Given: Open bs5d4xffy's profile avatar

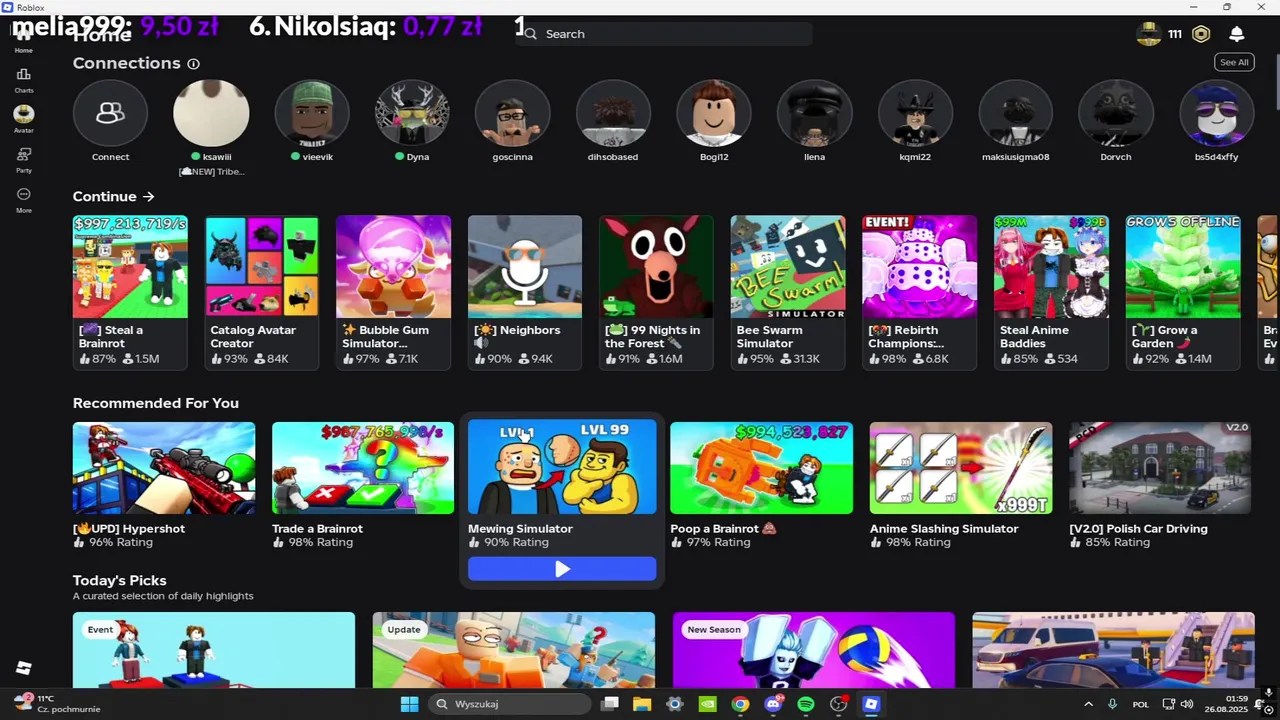Looking at the screenshot, I should point(1216,113).
